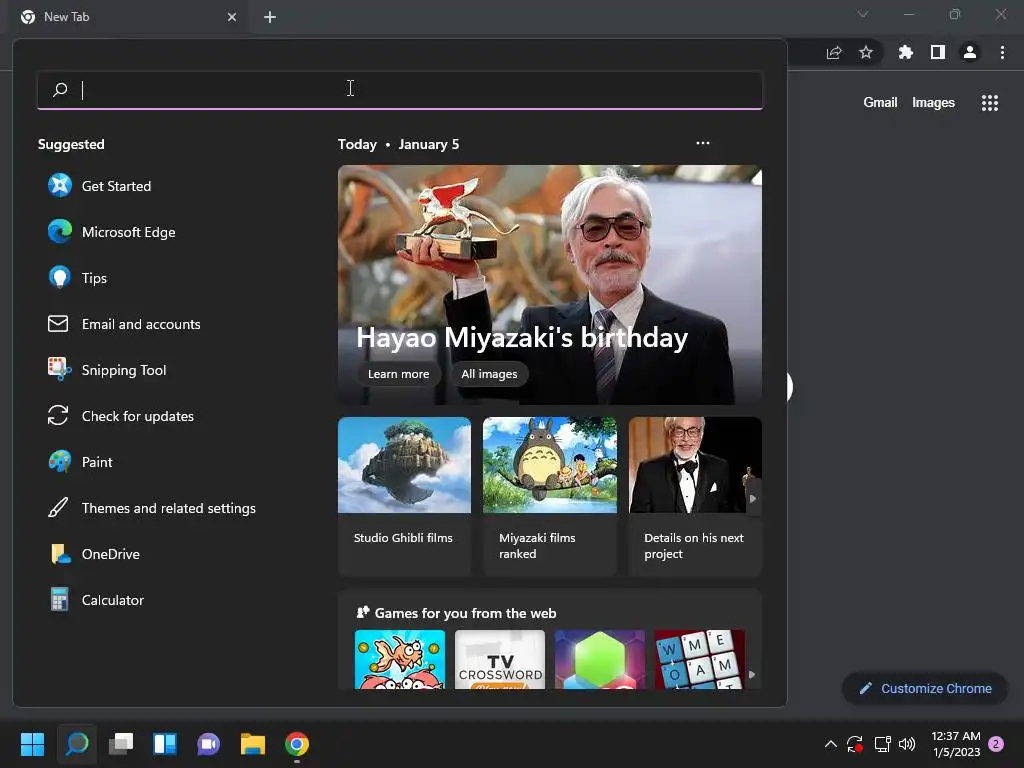Open Google Images link
Viewport: 1024px width, 768px height.
point(933,103)
